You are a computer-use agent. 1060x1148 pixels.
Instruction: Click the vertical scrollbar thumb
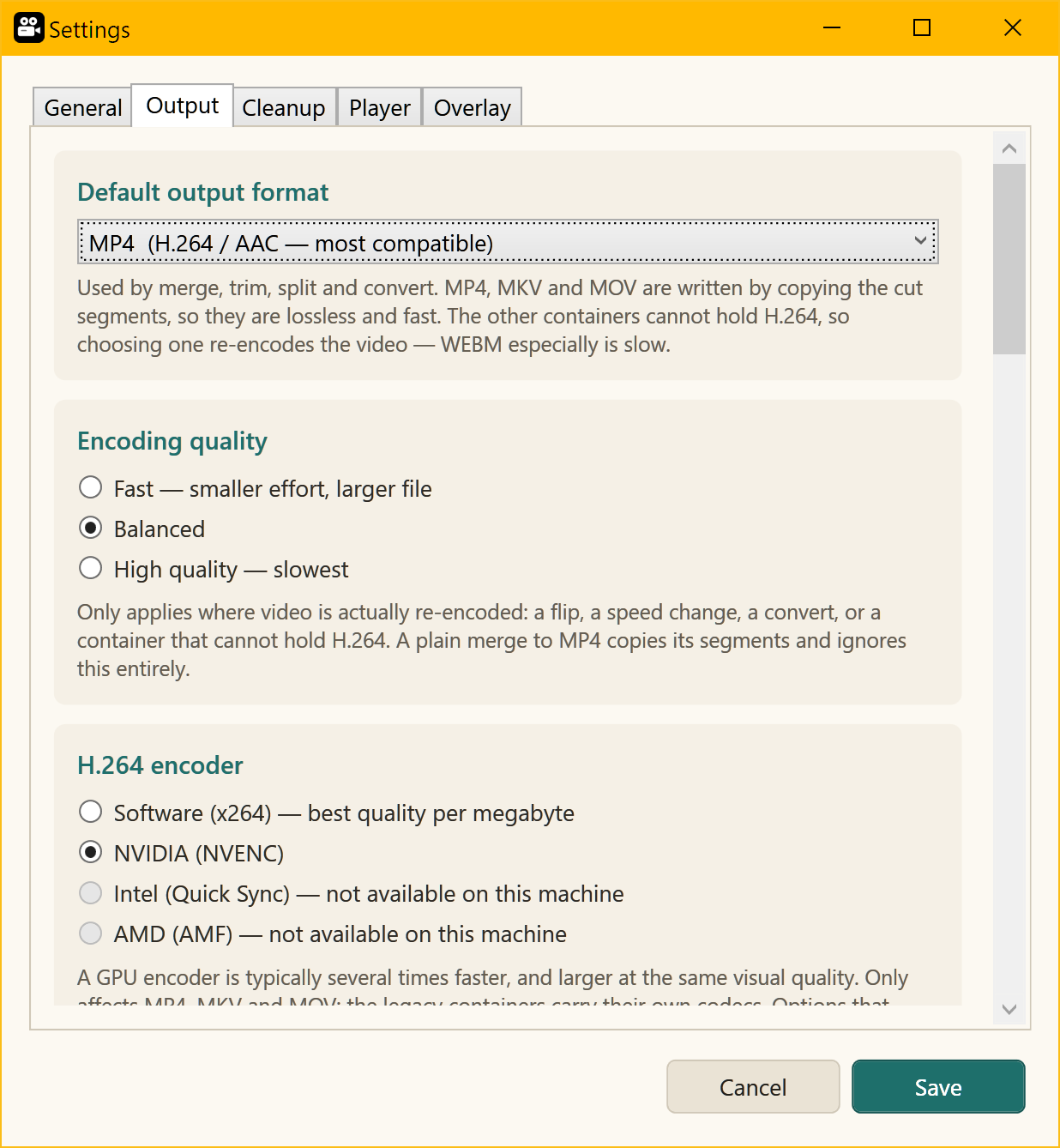point(1009,259)
